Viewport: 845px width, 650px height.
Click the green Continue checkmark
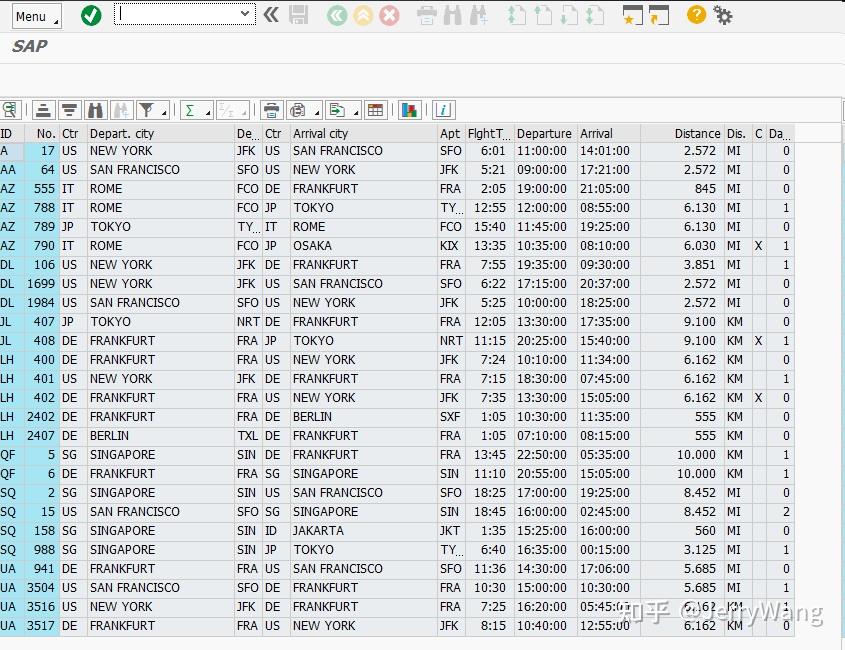pyautogui.click(x=90, y=14)
